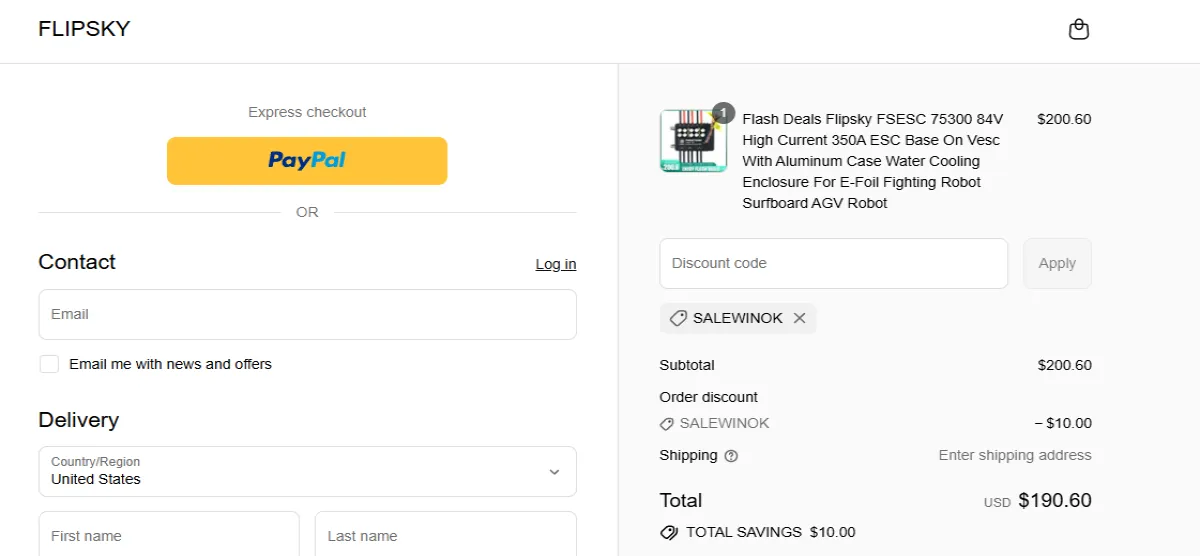Click the item price $200.60 beside product

pos(1064,119)
